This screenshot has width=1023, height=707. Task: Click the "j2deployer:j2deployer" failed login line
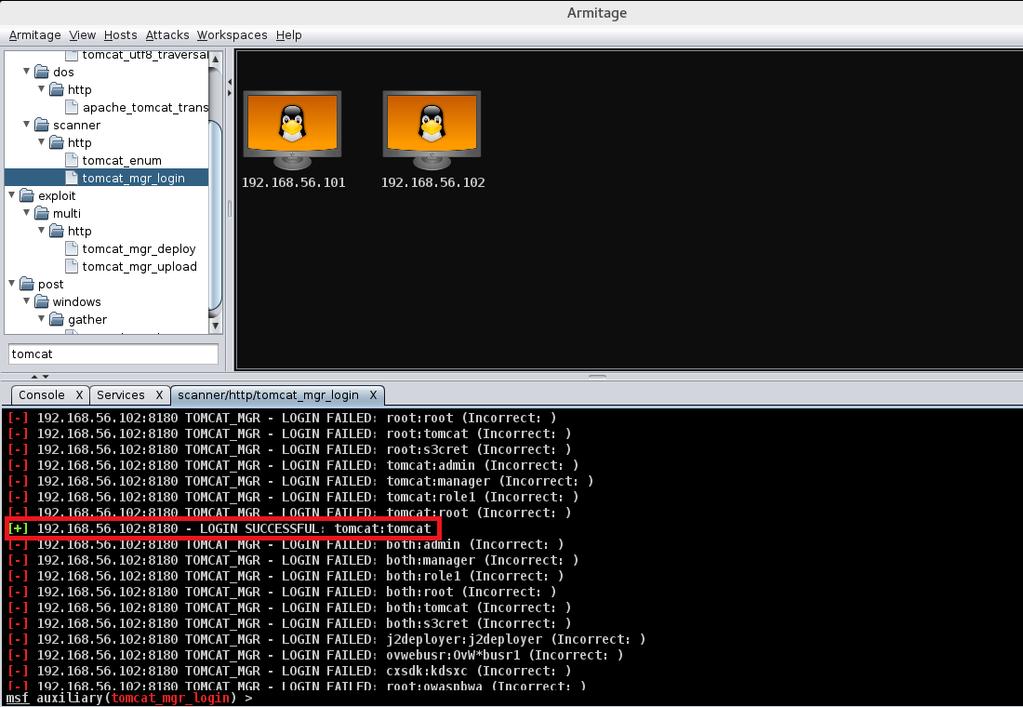point(326,639)
